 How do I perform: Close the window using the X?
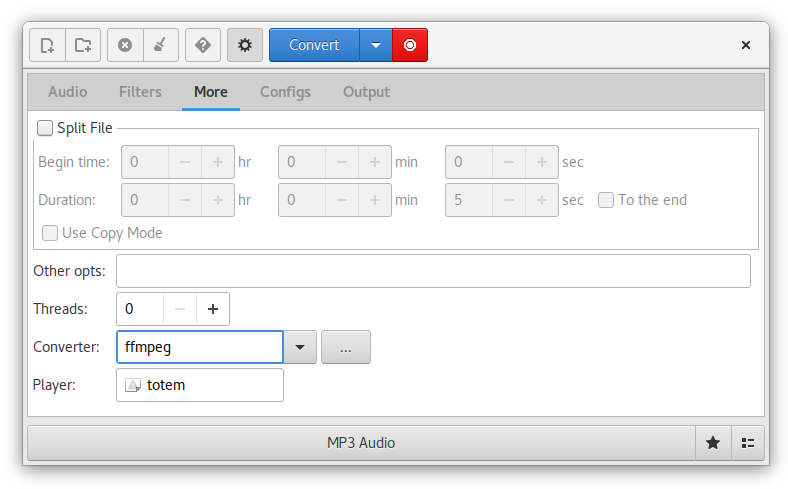[x=746, y=45]
